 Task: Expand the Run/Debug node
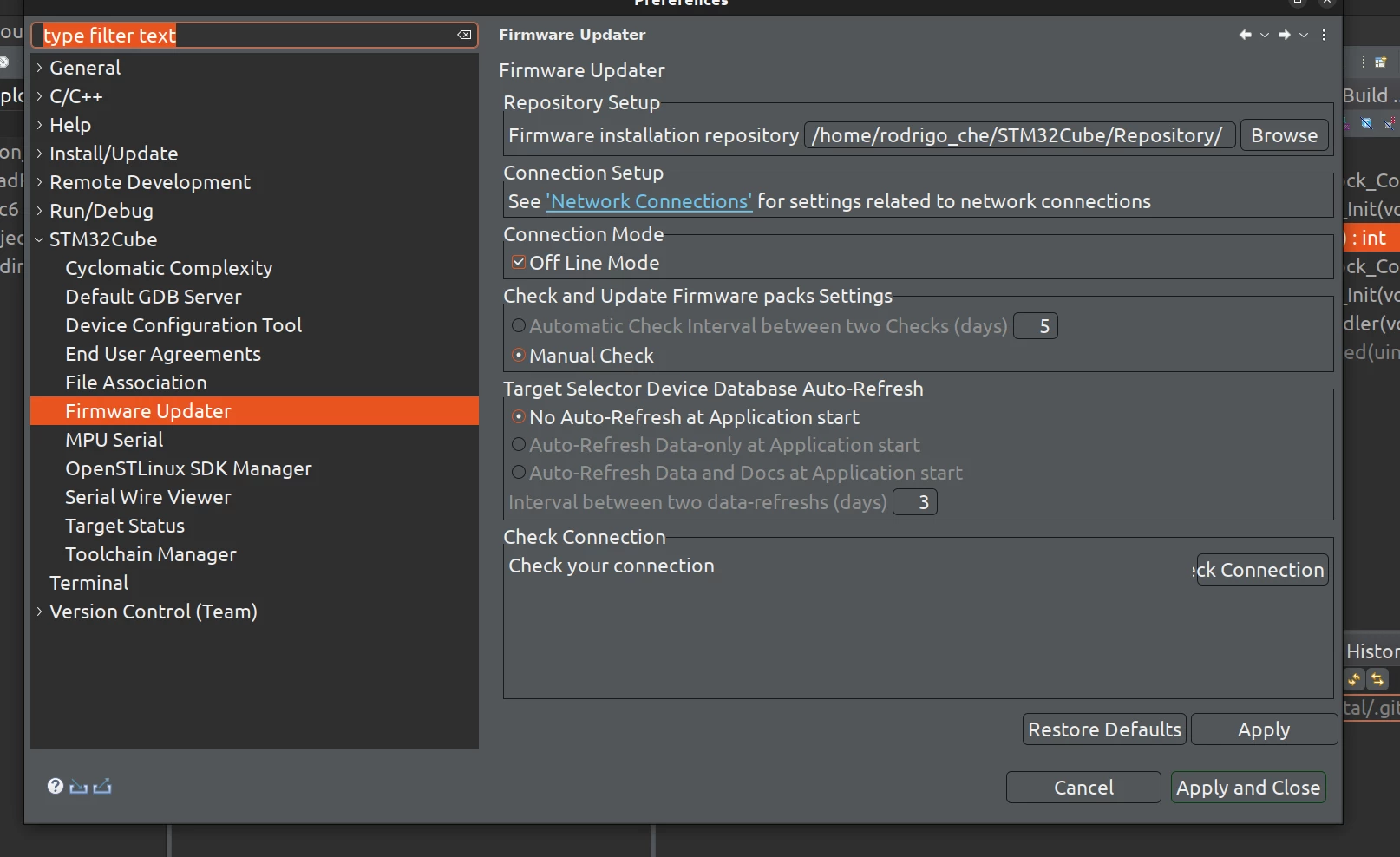(x=39, y=211)
